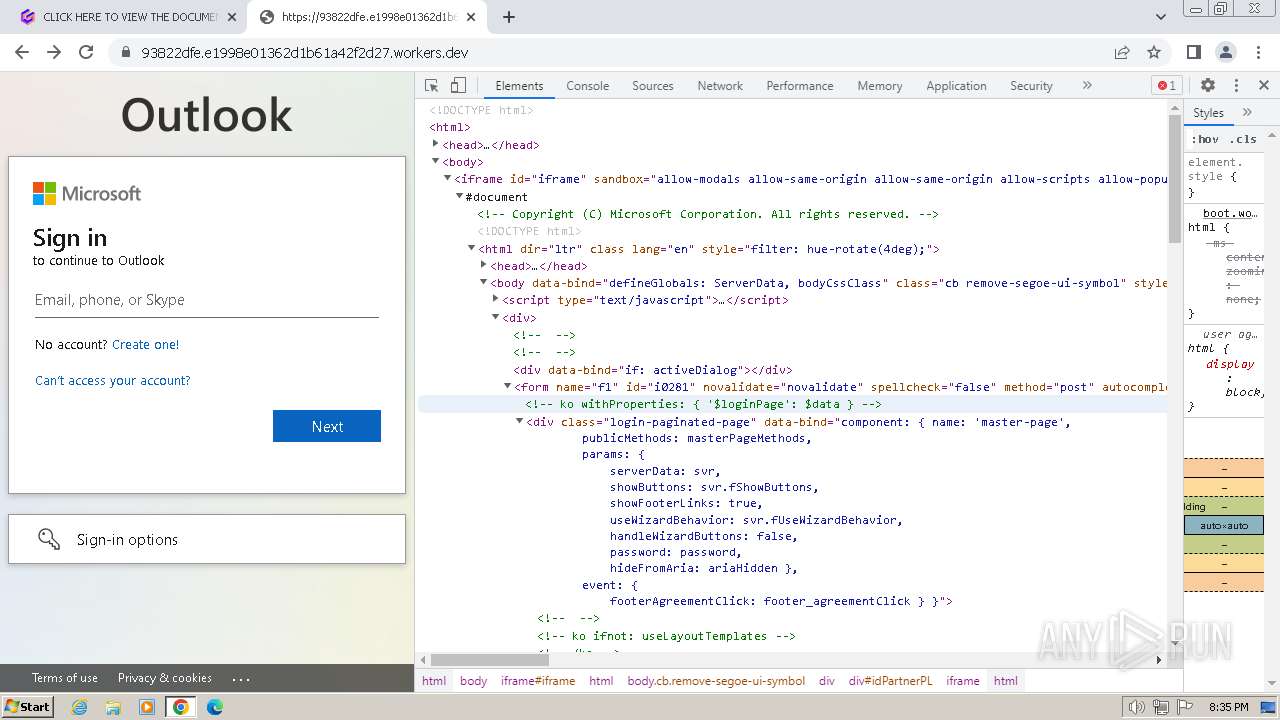The image size is (1280, 720).
Task: Click the address bar URL
Action: [305, 52]
